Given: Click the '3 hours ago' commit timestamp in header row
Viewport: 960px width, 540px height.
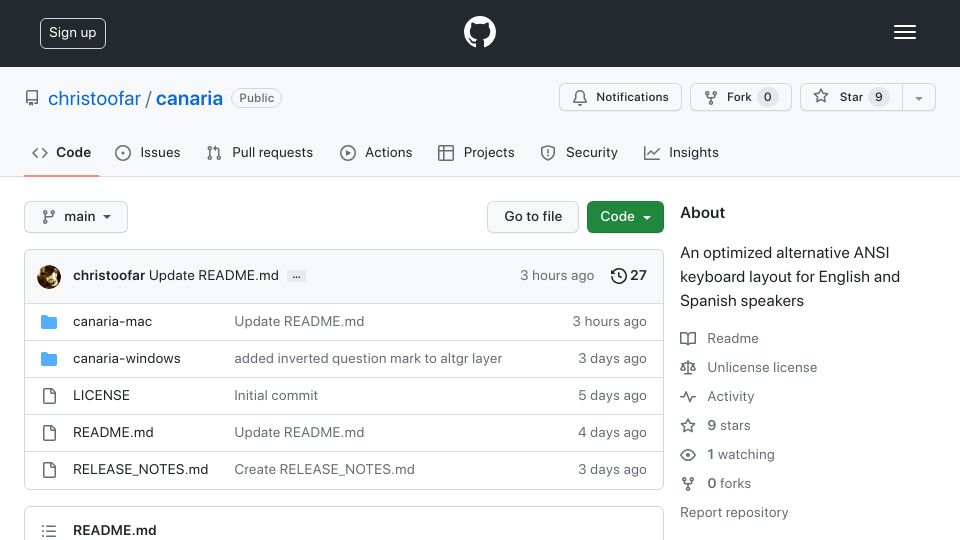Looking at the screenshot, I should point(557,276).
